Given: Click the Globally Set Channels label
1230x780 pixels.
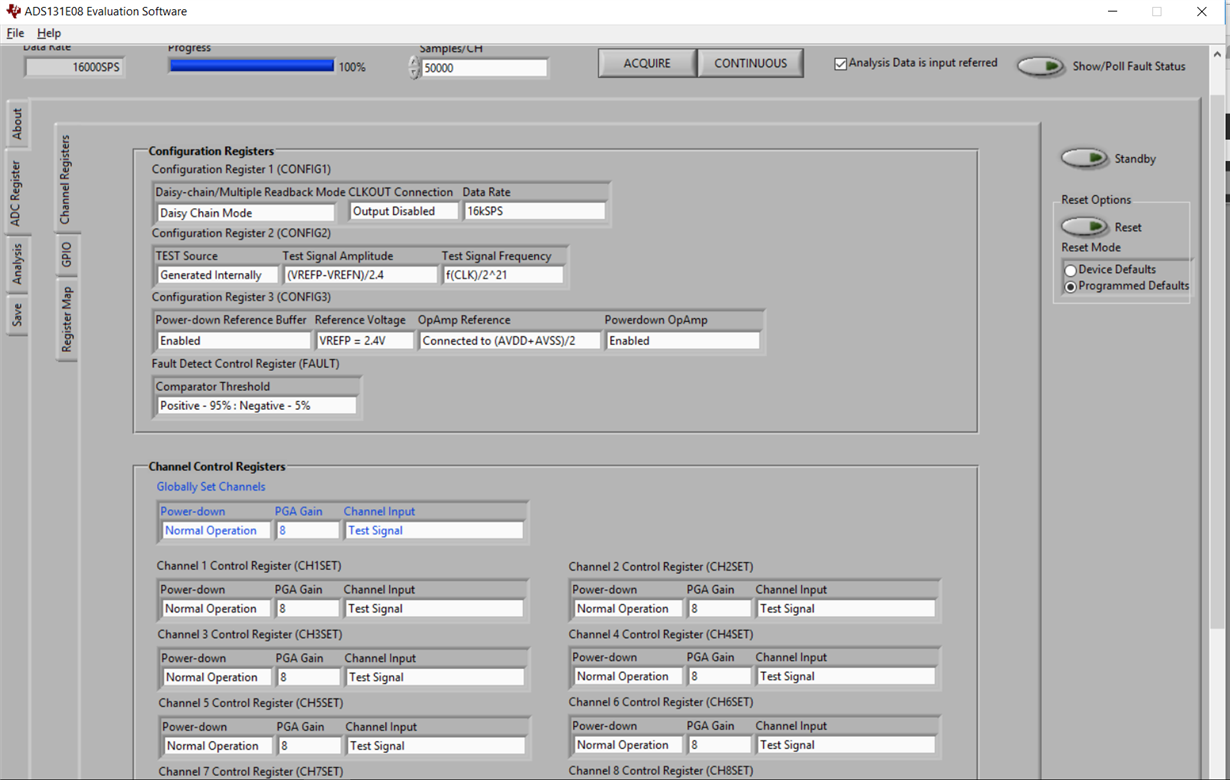Looking at the screenshot, I should (x=211, y=487).
